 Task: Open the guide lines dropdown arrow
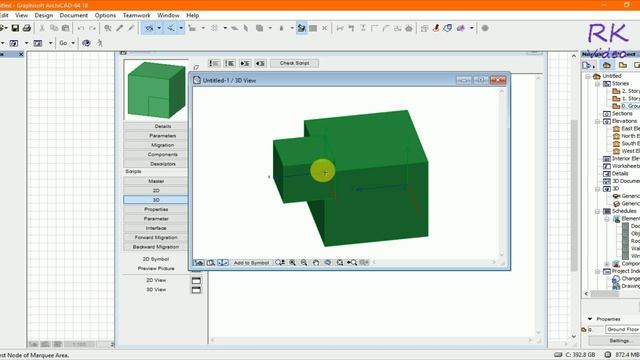159,28
